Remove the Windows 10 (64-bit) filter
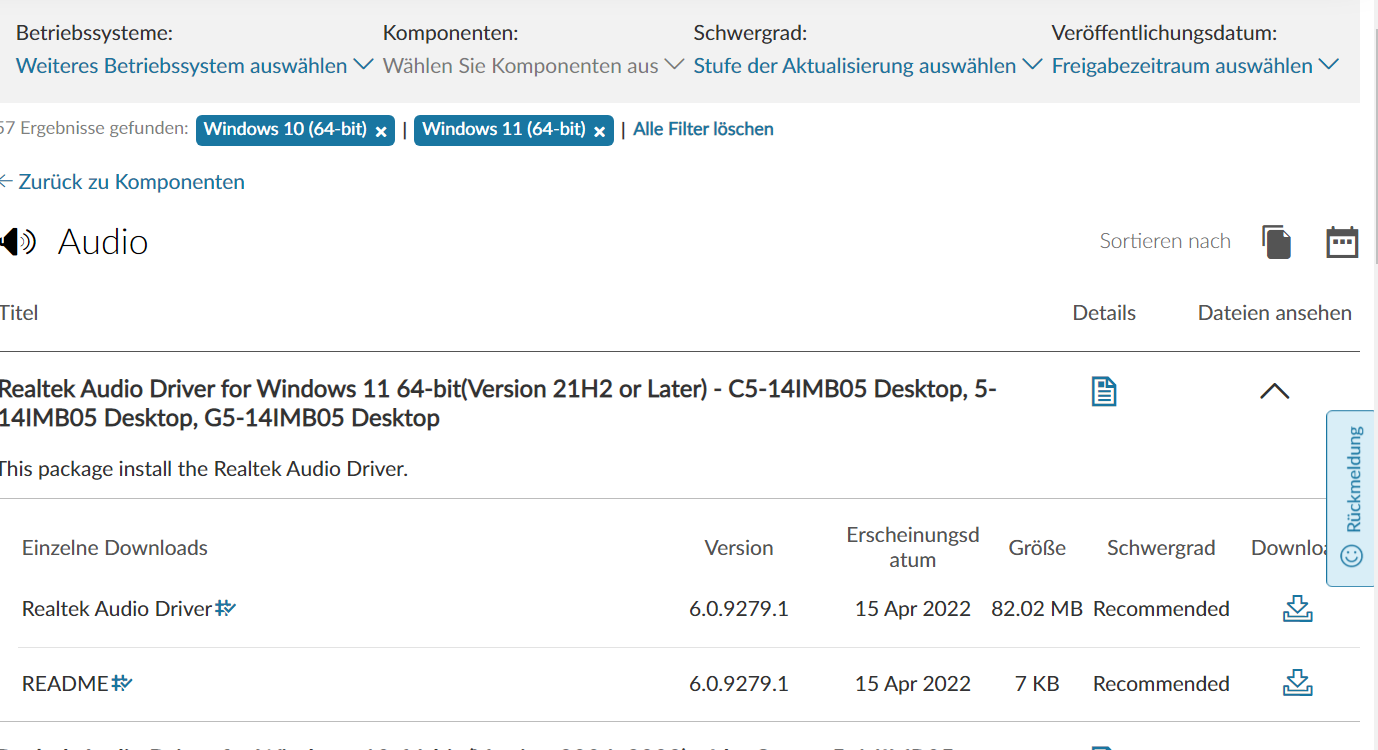 click(381, 130)
